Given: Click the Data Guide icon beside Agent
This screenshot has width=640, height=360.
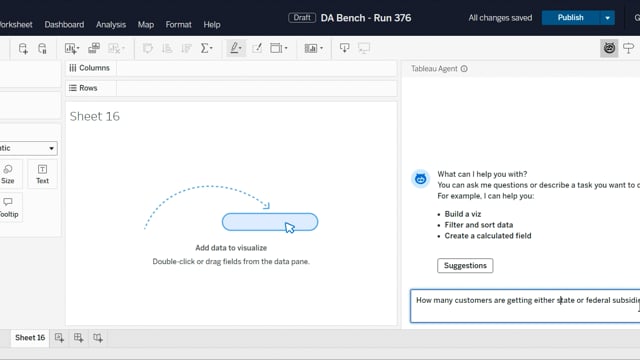Looking at the screenshot, I should (629, 48).
